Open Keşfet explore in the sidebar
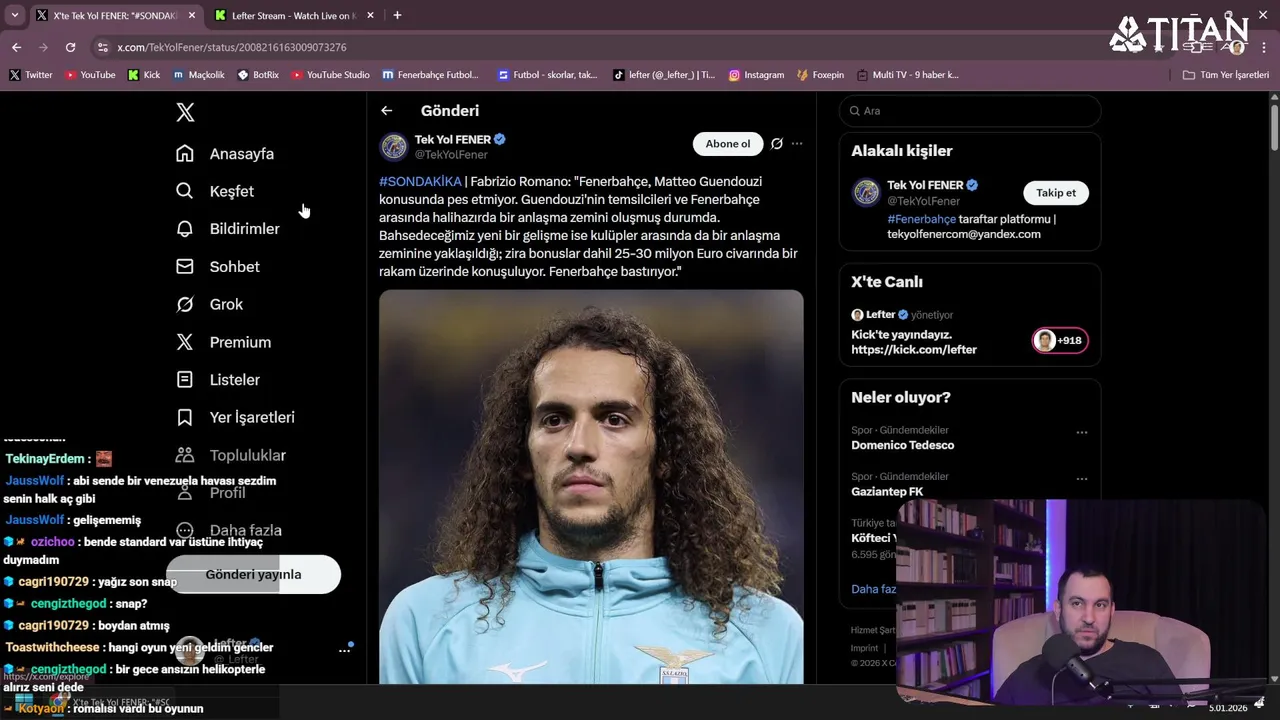 (215, 191)
